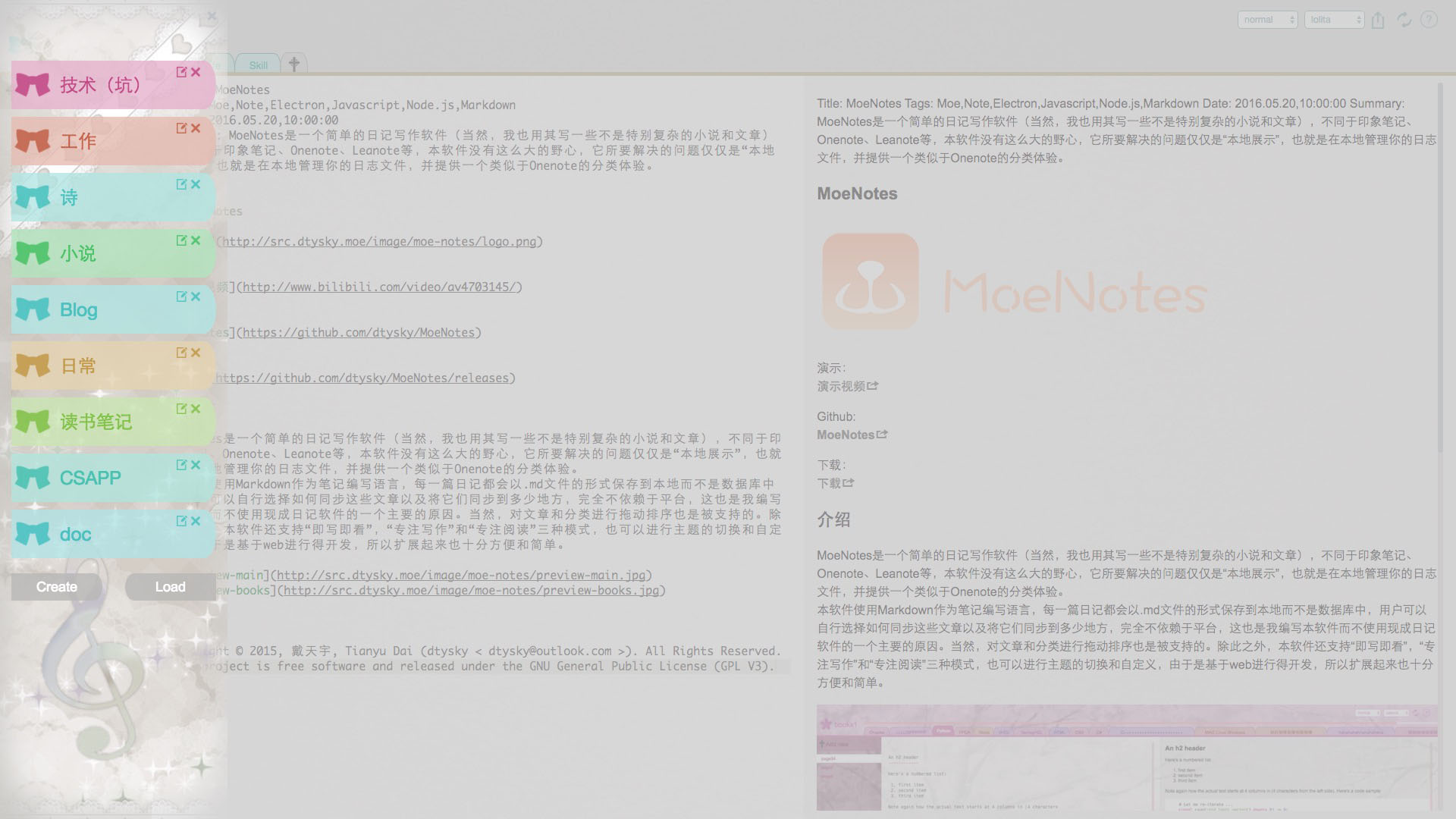Click the Create button
This screenshot has height=819, width=1456.
coord(57,587)
